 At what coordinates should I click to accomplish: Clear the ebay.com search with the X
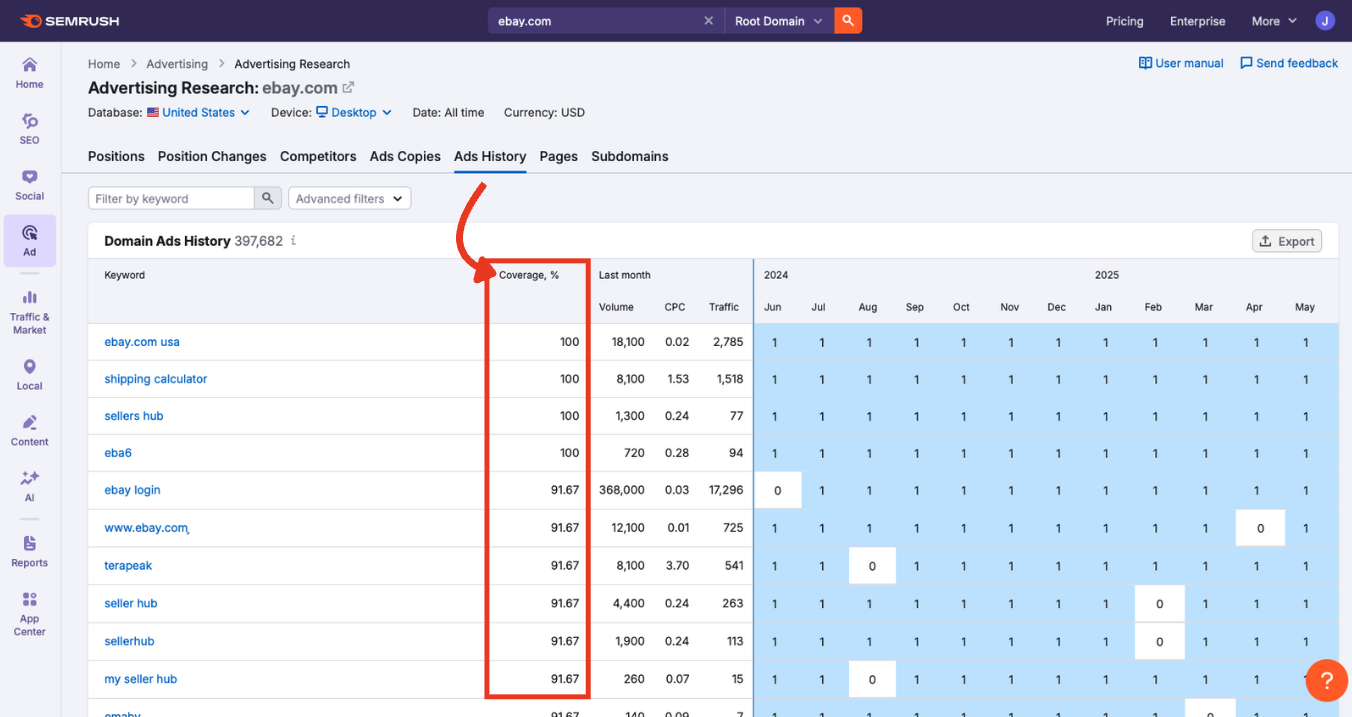click(709, 20)
